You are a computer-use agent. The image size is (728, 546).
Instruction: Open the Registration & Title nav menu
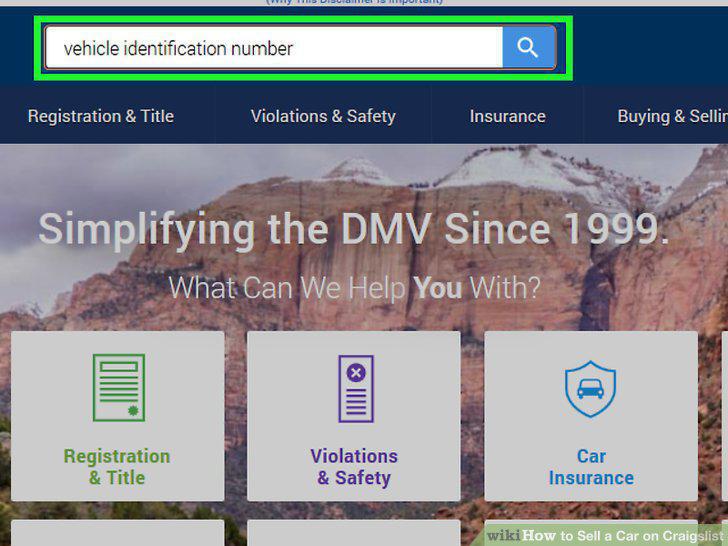click(101, 116)
